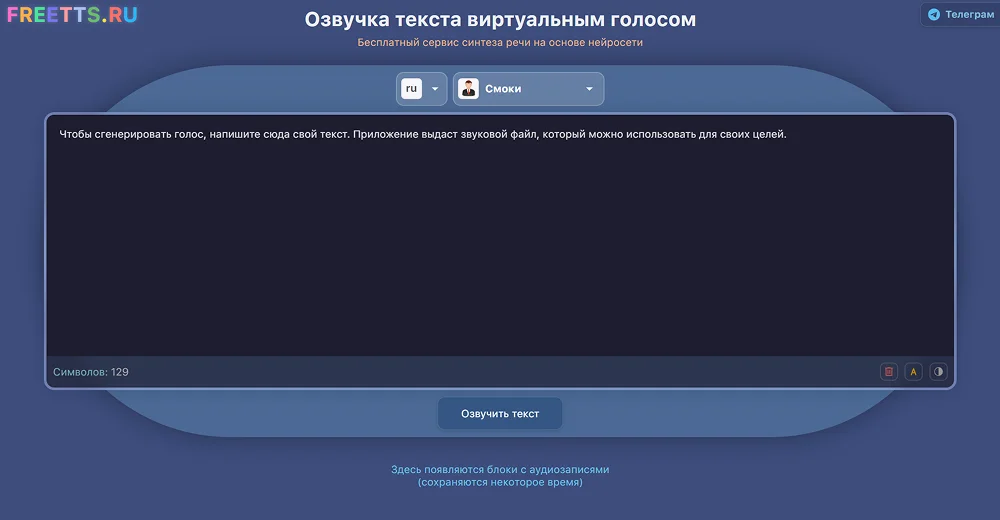Click the Telegram paper-plane icon
Screen dimensions: 1000x520
[x=934, y=14]
